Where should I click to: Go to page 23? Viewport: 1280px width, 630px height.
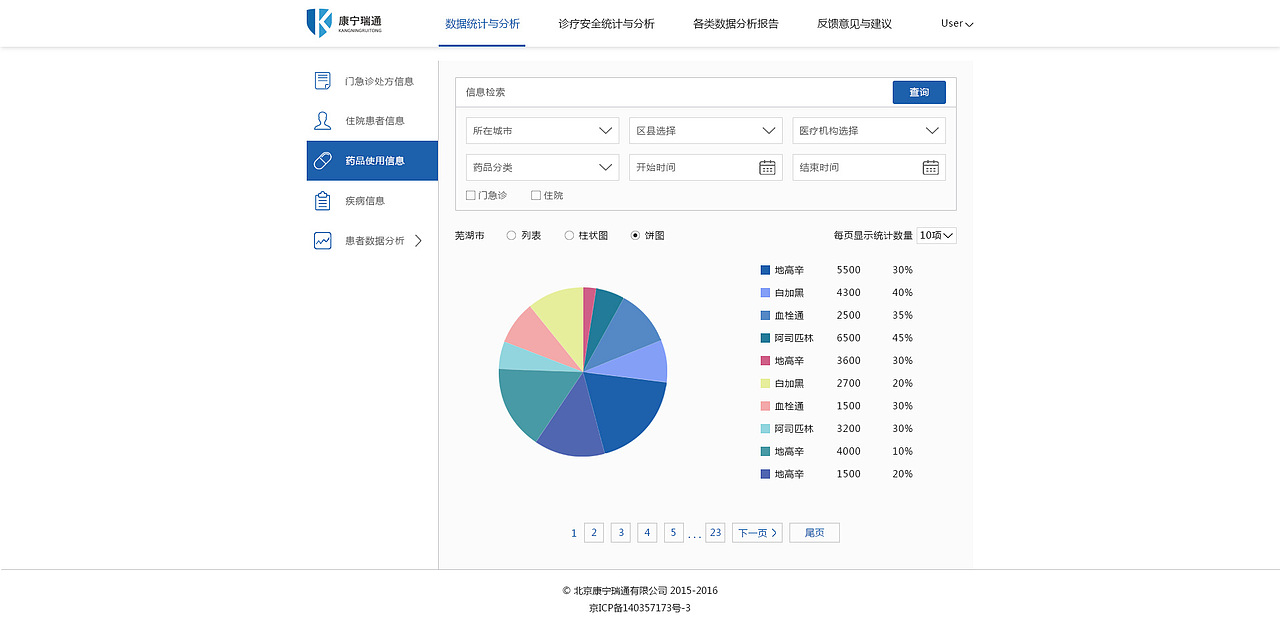pyautogui.click(x=715, y=533)
